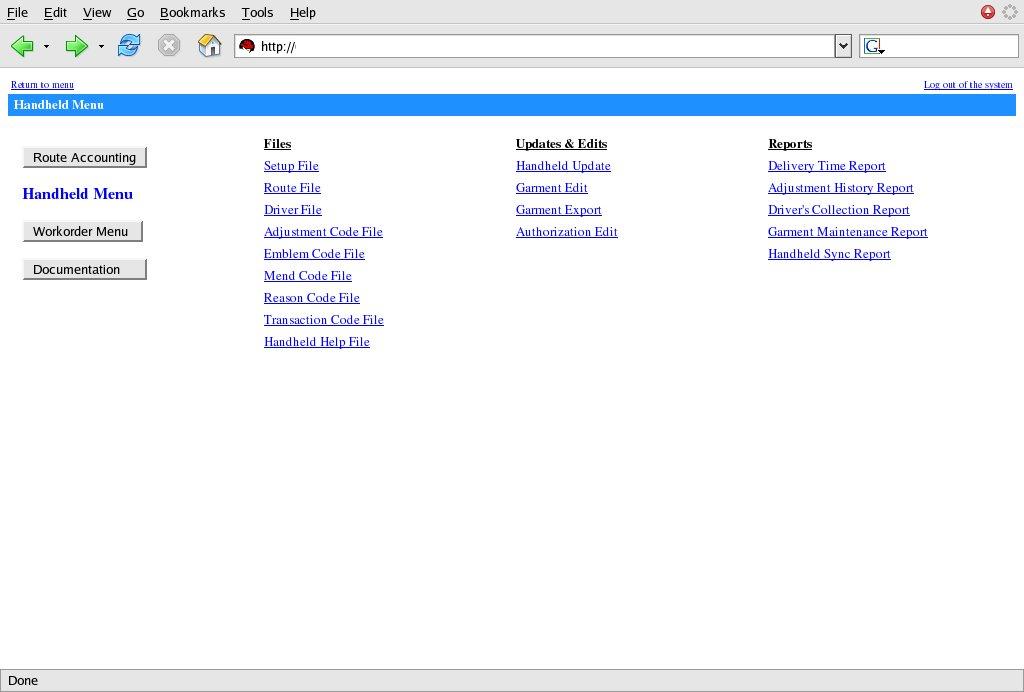Open the forward history dropdown arrow
The width and height of the screenshot is (1024, 692).
coord(101,46)
